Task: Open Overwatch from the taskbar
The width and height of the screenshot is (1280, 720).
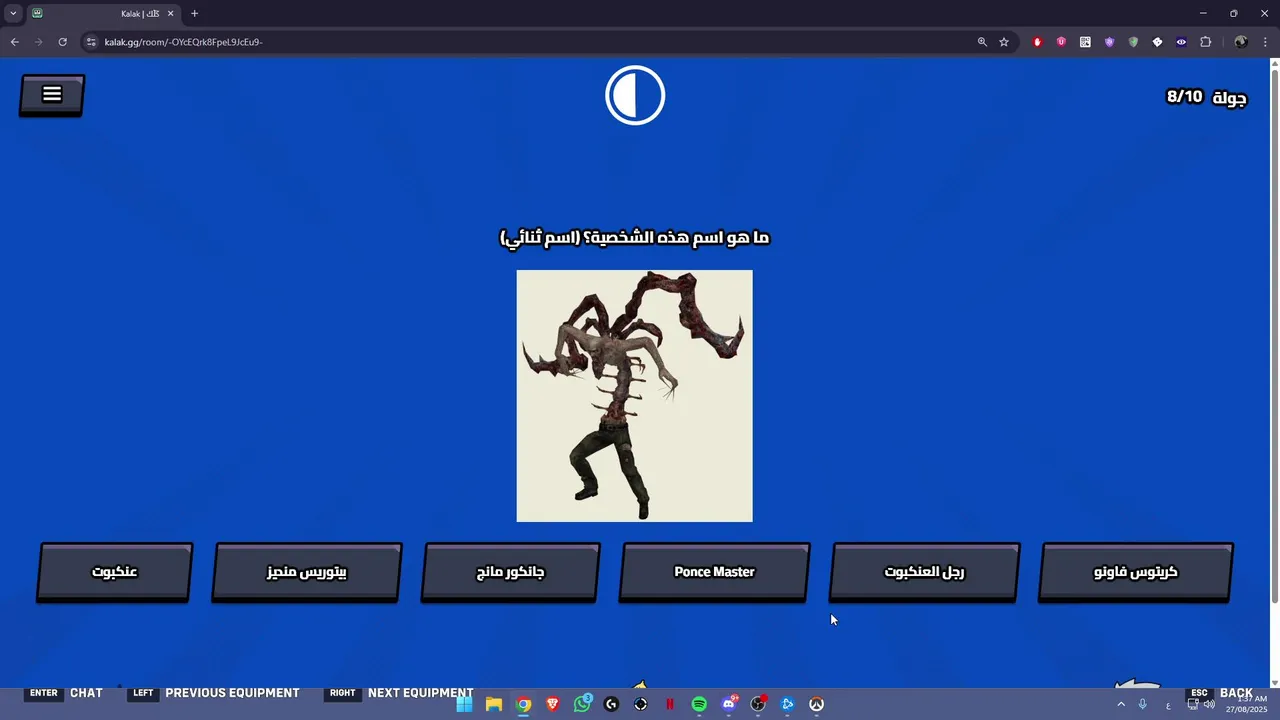Action: [817, 704]
